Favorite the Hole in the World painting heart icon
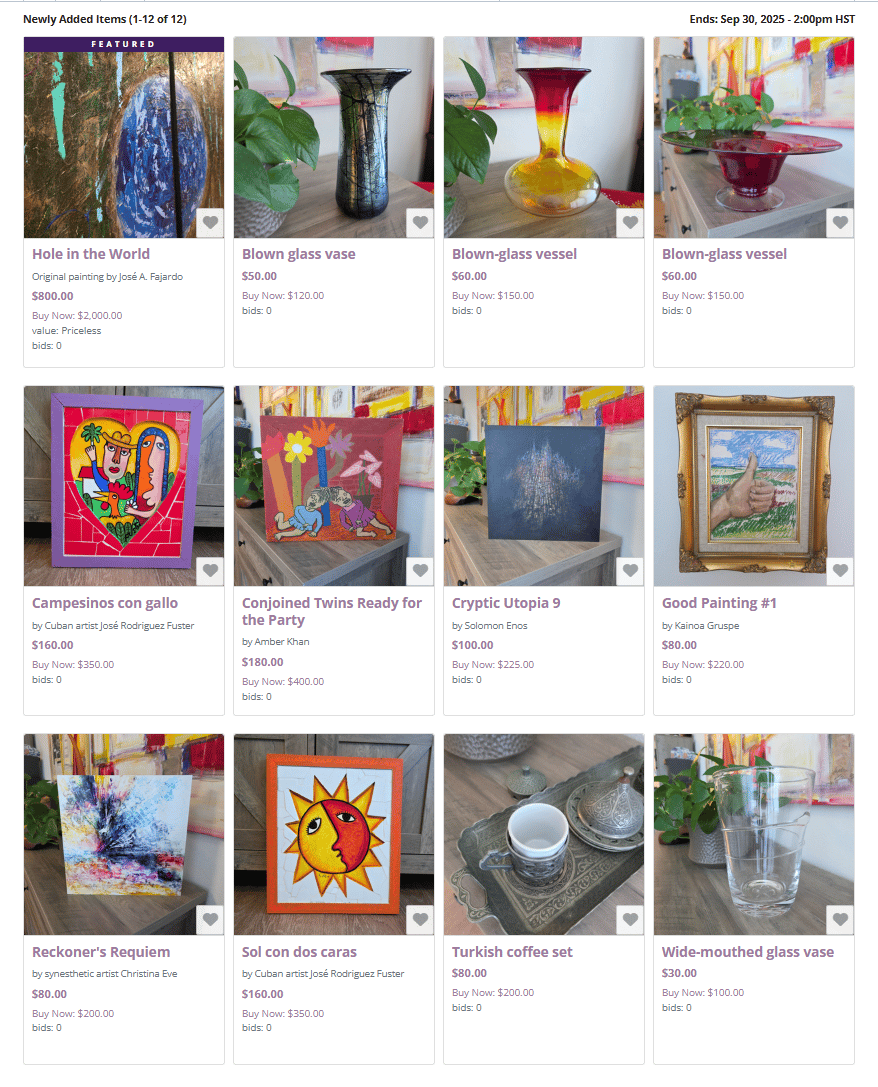 pos(210,223)
